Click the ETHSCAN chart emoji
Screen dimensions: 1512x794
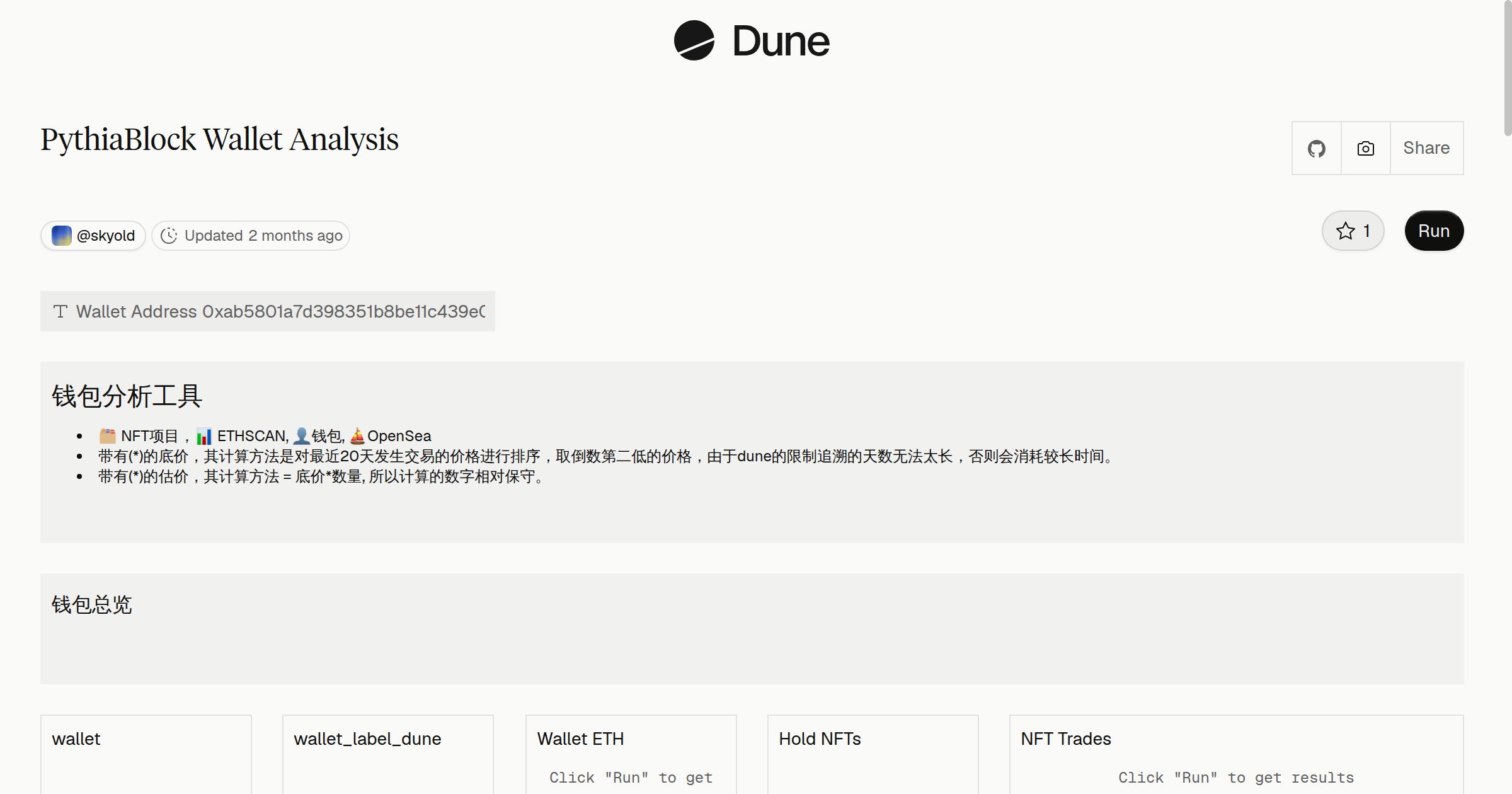204,435
